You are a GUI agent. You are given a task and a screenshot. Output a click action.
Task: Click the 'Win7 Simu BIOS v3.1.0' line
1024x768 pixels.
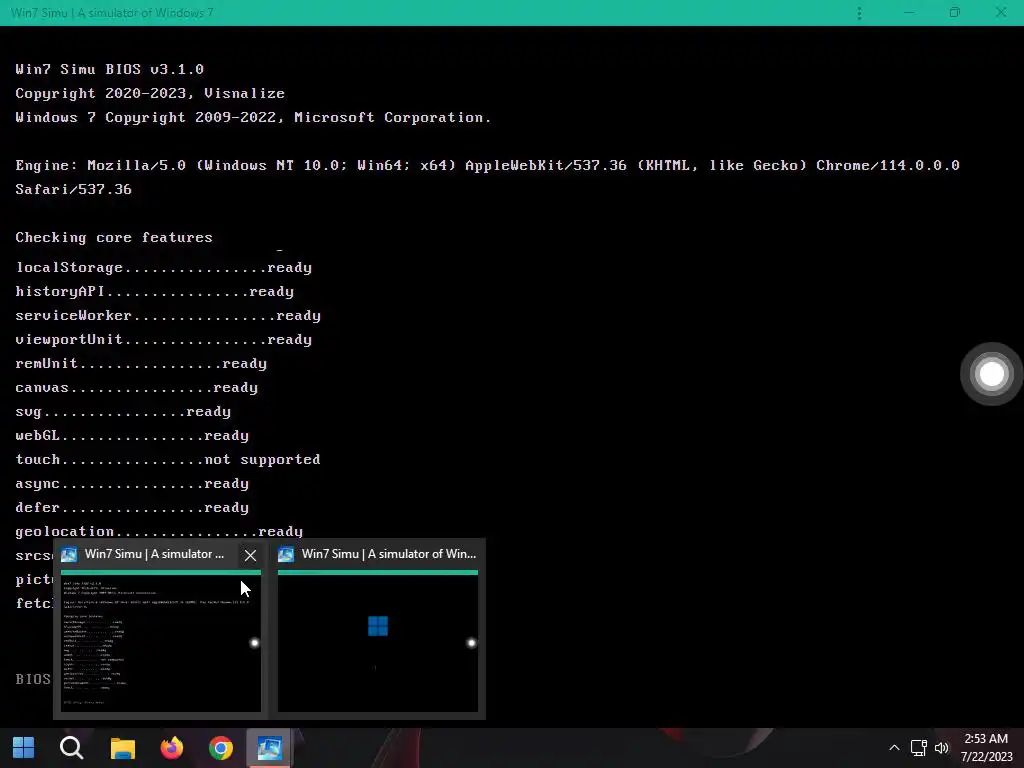click(110, 69)
